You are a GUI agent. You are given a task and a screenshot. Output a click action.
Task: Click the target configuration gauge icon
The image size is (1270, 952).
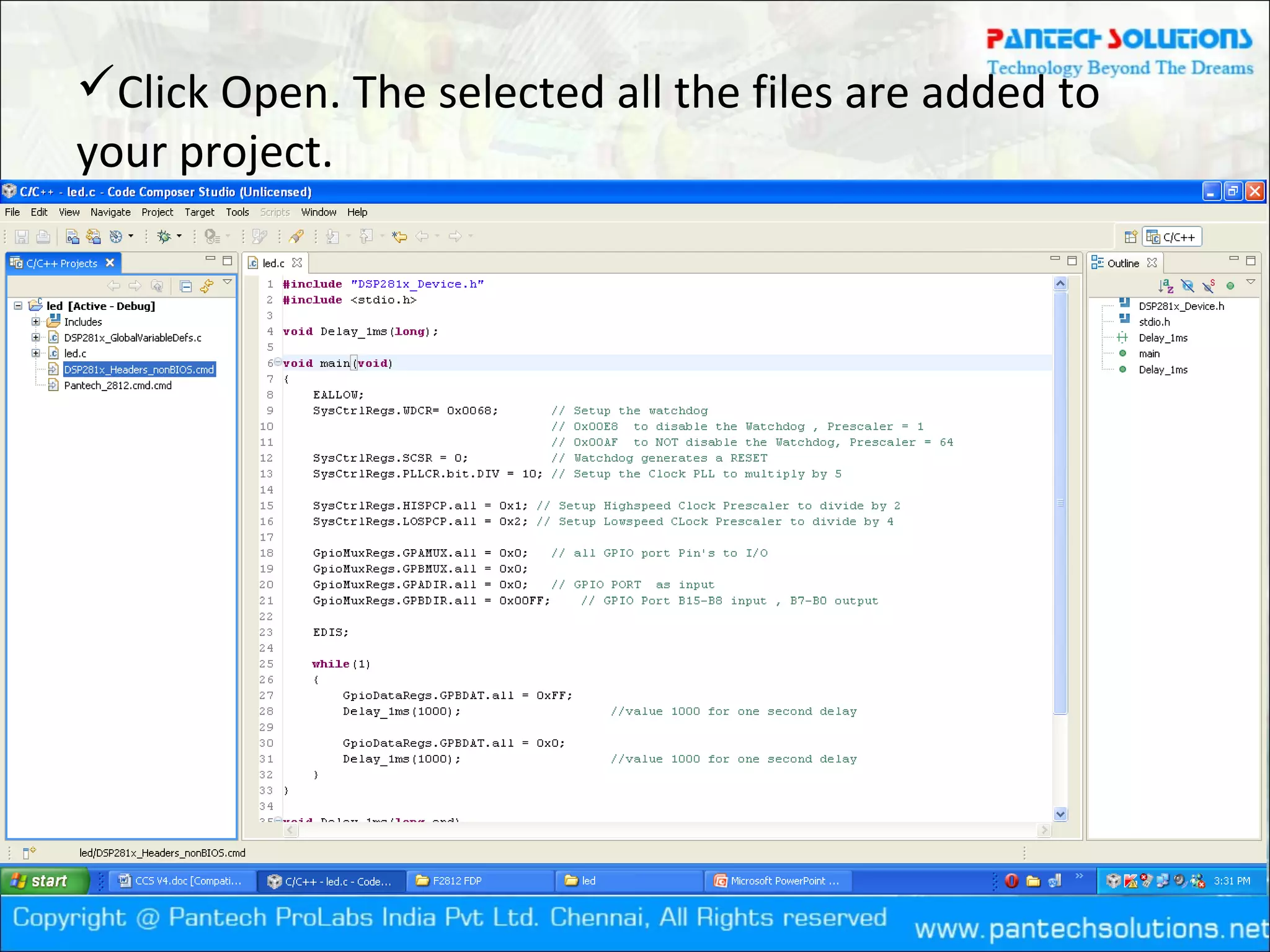116,237
